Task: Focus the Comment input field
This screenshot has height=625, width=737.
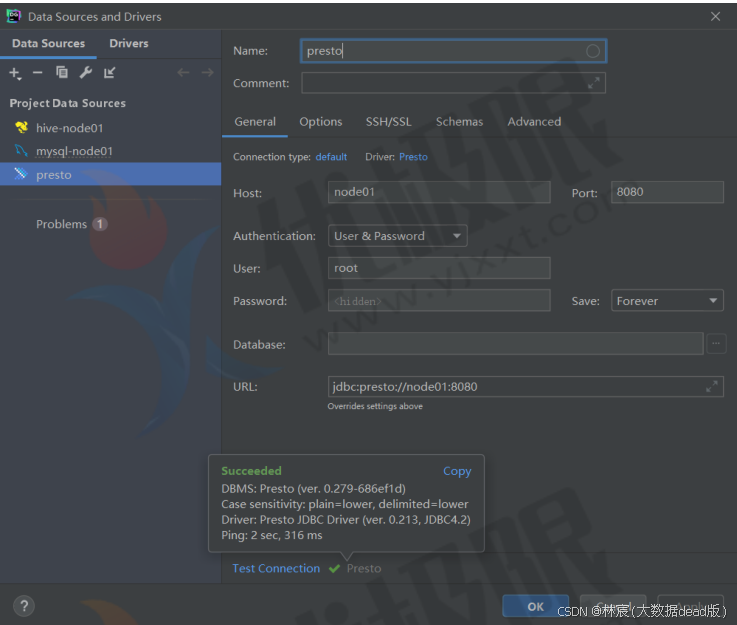Action: tap(453, 83)
